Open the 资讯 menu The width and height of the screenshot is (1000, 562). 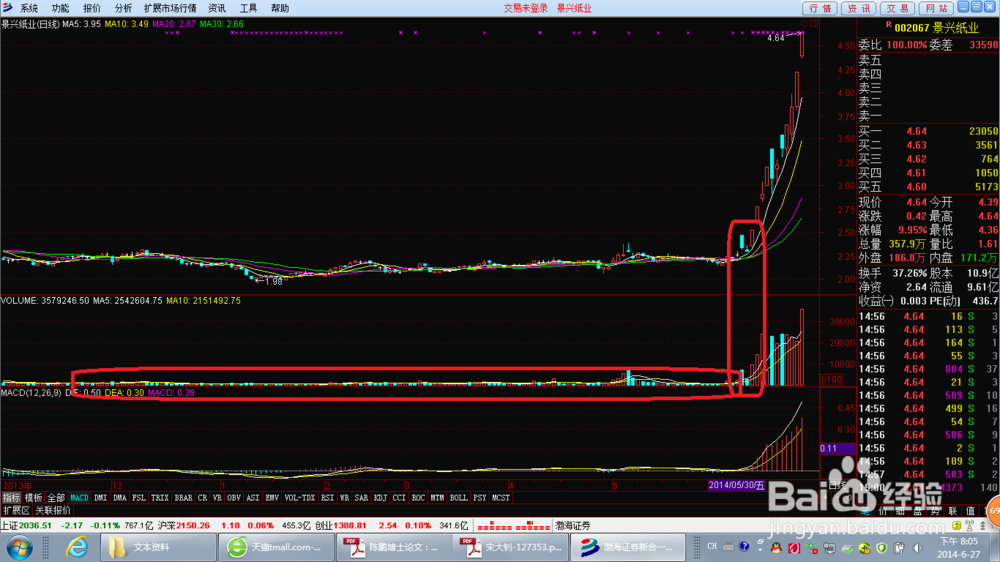click(x=217, y=8)
